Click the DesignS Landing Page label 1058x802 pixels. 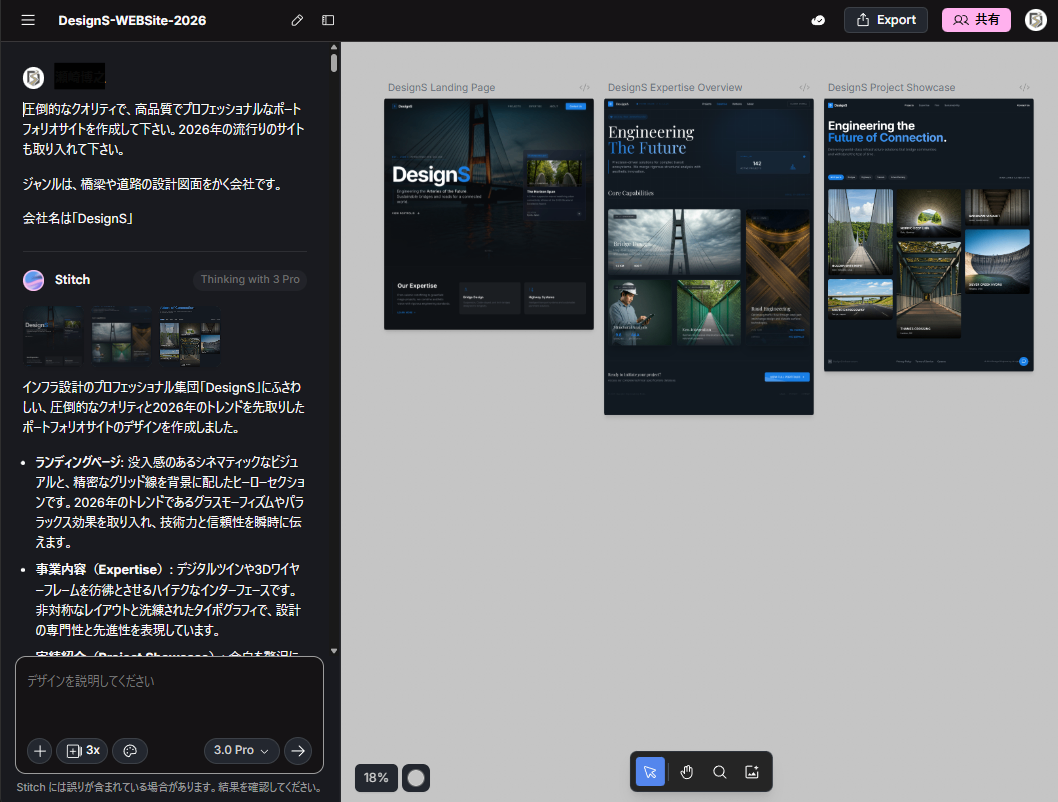(441, 88)
